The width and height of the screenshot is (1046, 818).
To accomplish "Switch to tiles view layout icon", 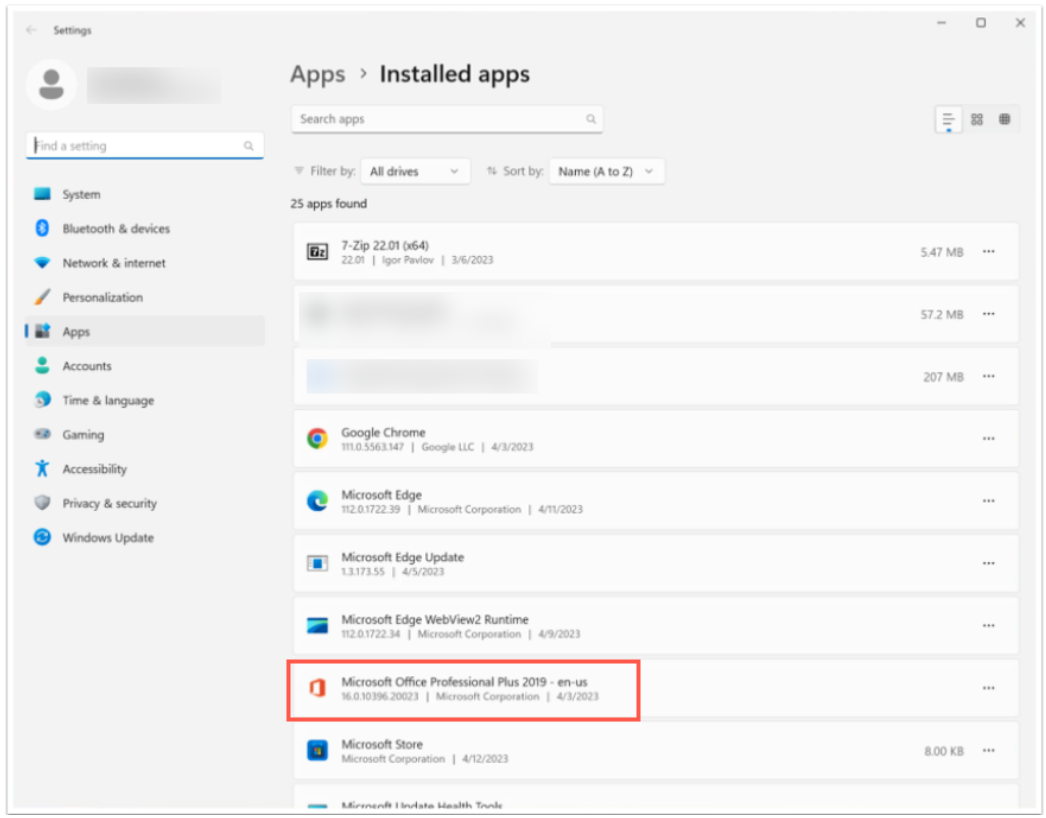I will pos(1004,119).
